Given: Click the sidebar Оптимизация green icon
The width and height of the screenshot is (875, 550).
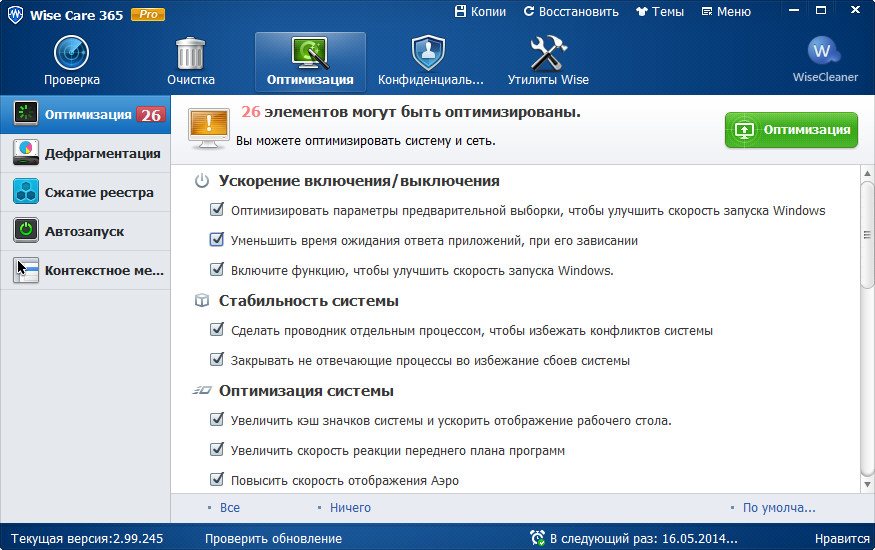Looking at the screenshot, I should click(x=26, y=114).
